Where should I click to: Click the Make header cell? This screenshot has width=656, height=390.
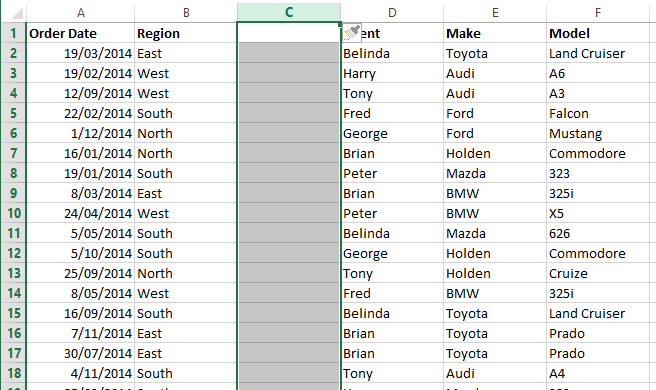tap(495, 33)
